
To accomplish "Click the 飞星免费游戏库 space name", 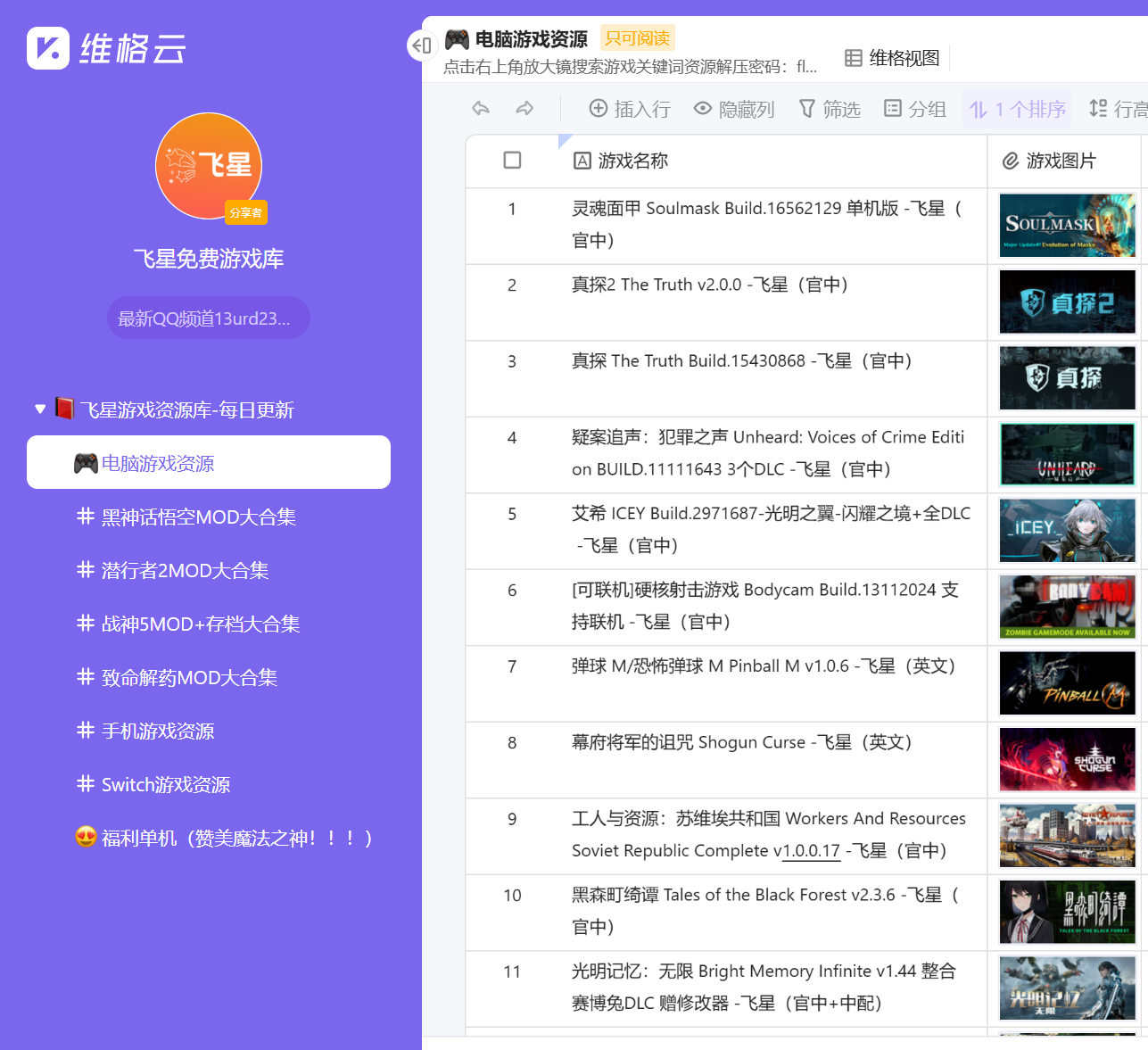I will click(209, 259).
